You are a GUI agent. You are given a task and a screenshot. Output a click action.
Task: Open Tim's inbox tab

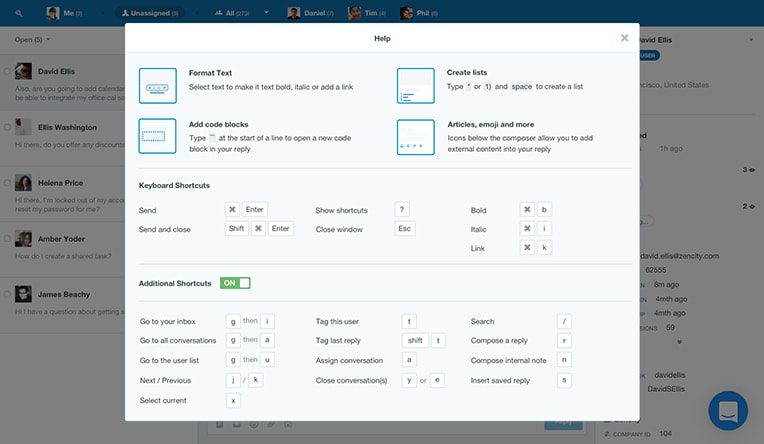pos(367,13)
